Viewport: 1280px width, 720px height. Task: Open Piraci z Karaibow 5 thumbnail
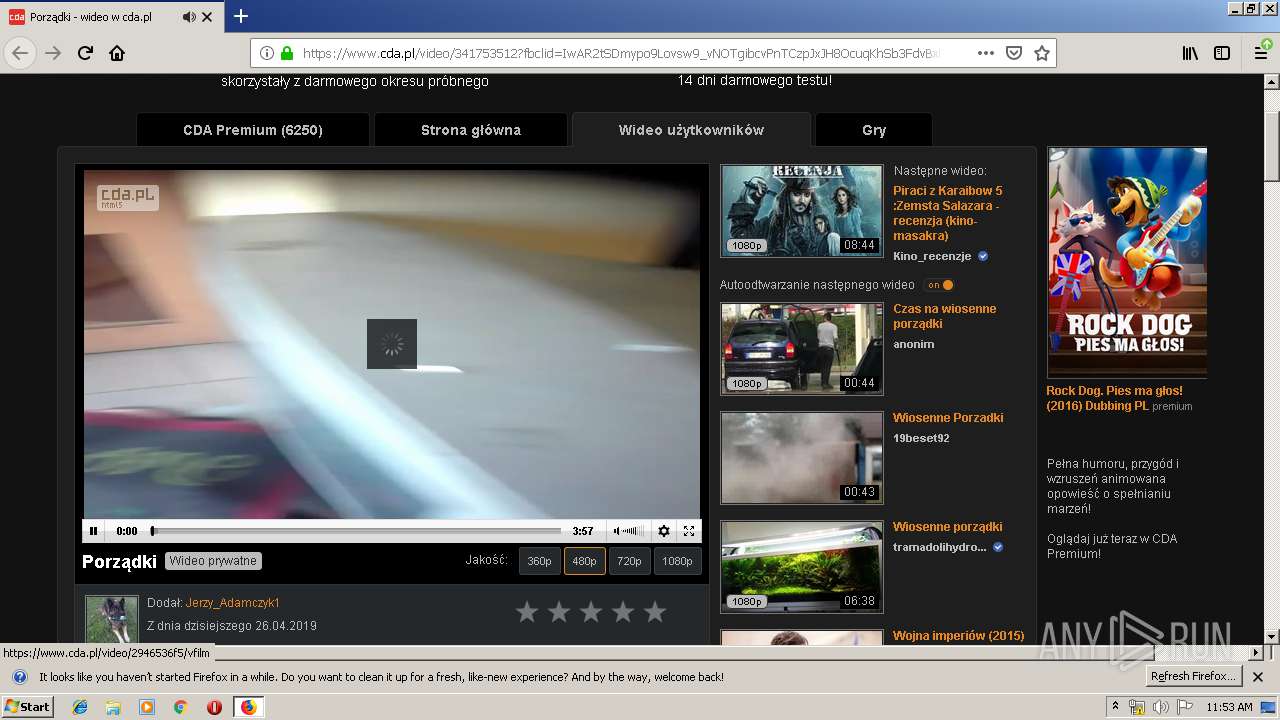[802, 211]
